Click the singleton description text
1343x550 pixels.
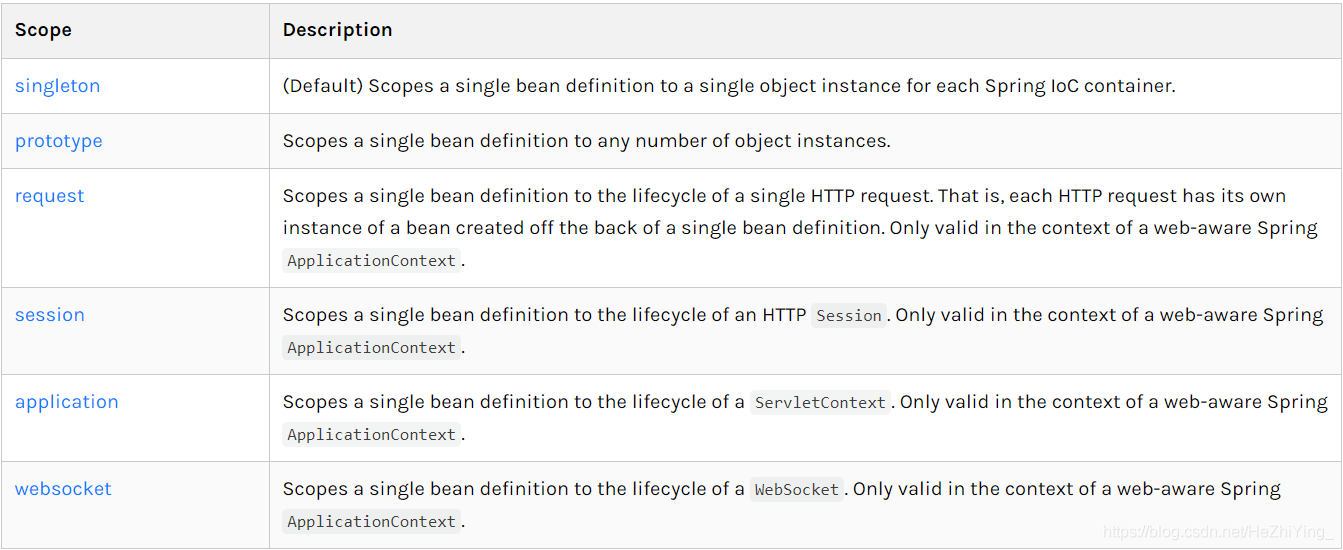(x=729, y=86)
